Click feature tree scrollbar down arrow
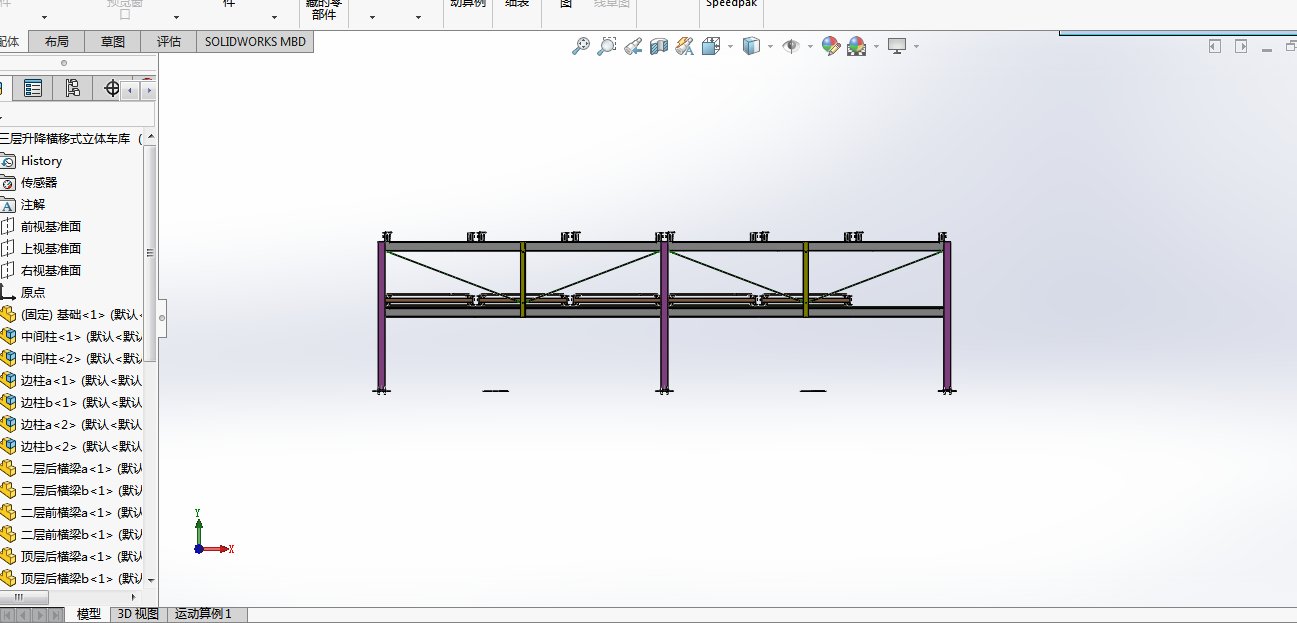1297x623 pixels. coord(151,579)
